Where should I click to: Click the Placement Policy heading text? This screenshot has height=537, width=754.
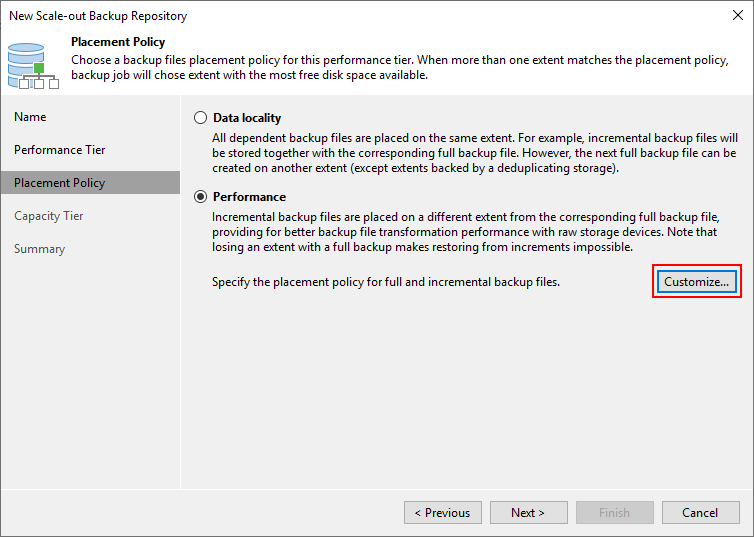tap(118, 42)
